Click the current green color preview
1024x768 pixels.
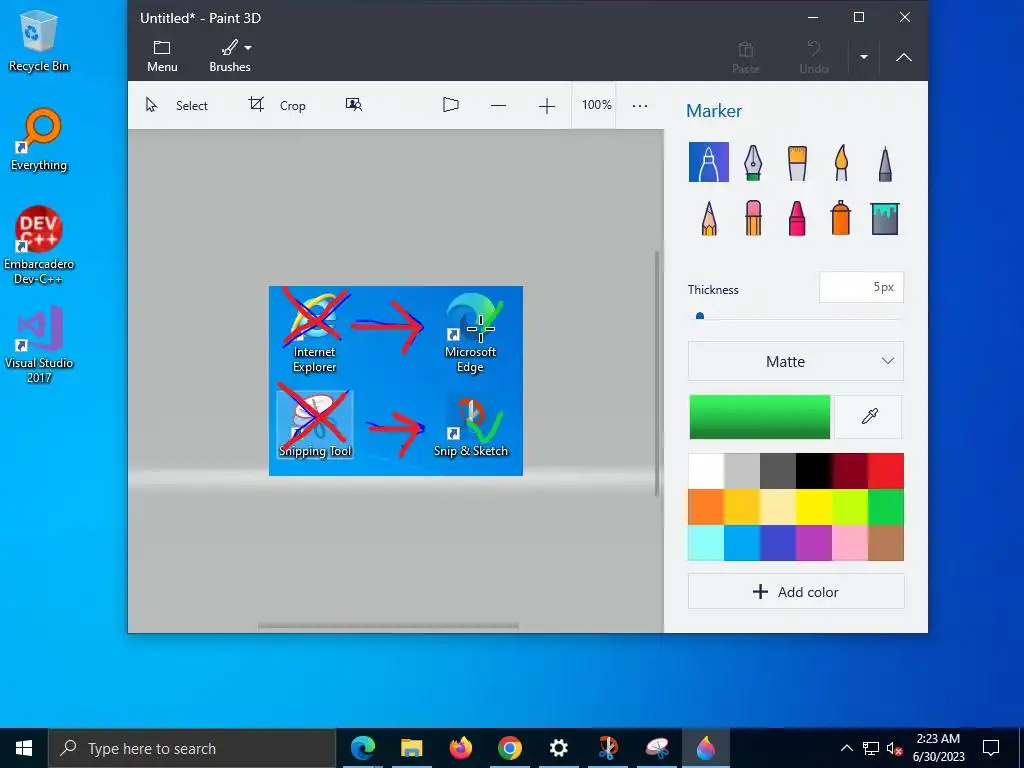(x=760, y=417)
